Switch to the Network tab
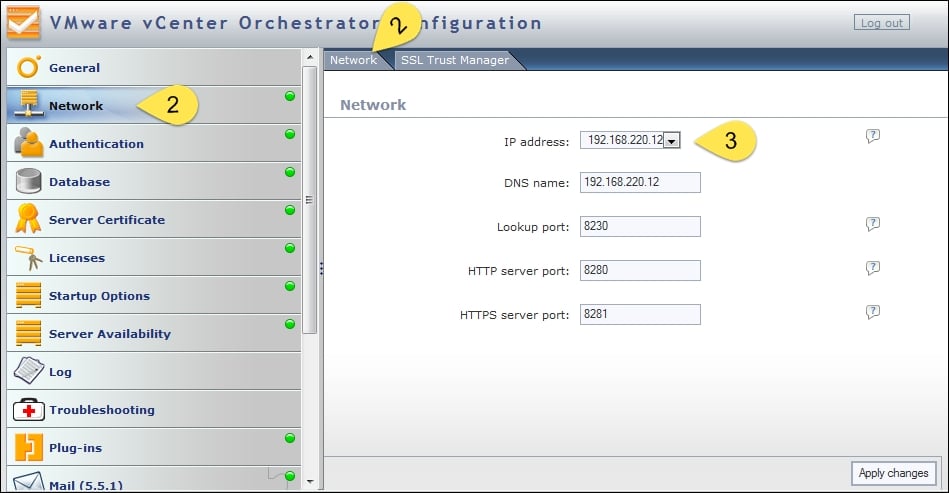The width and height of the screenshot is (949, 493). coord(353,60)
